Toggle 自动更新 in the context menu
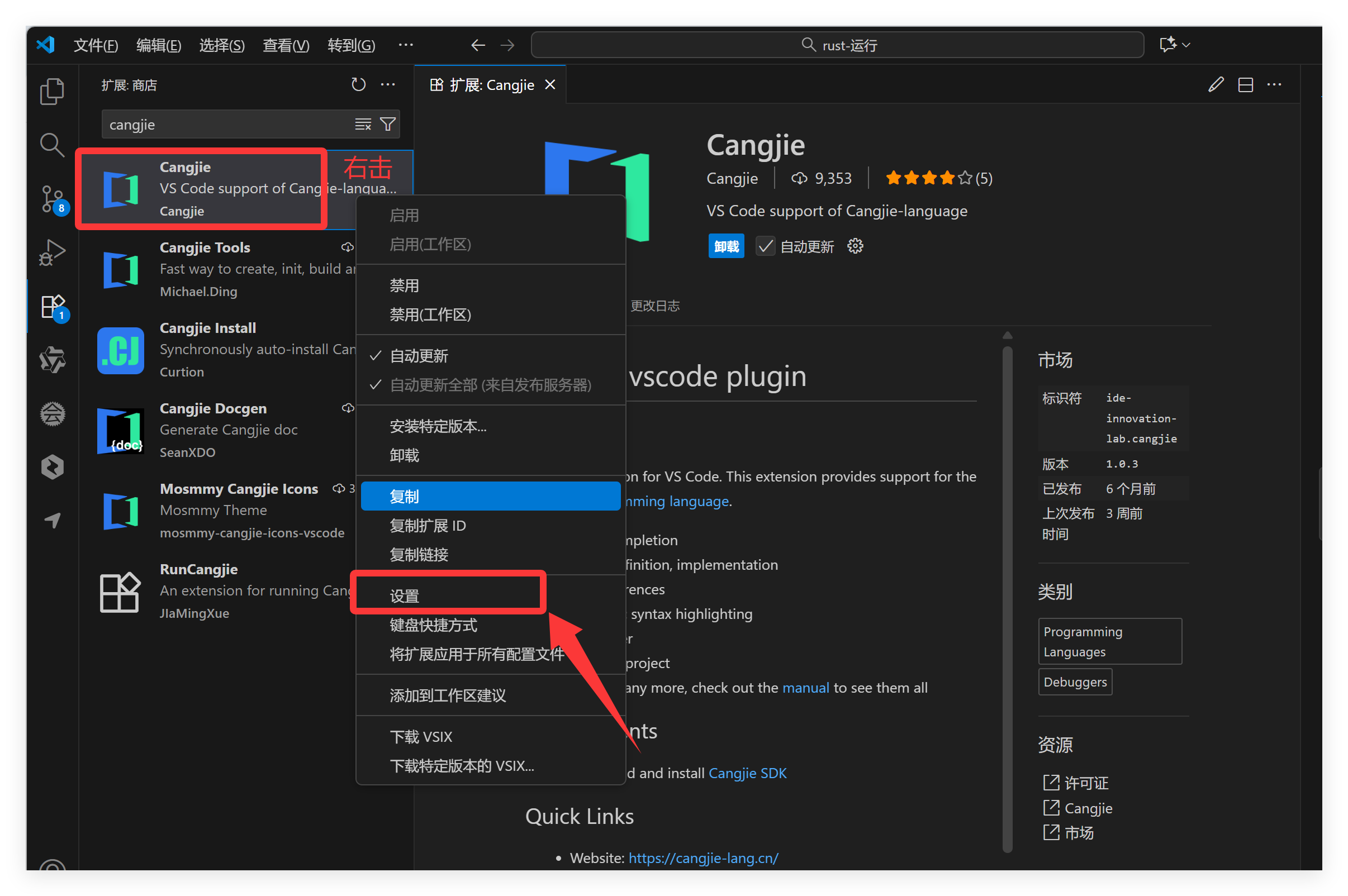Screen dimensions: 1348x896 [419, 356]
